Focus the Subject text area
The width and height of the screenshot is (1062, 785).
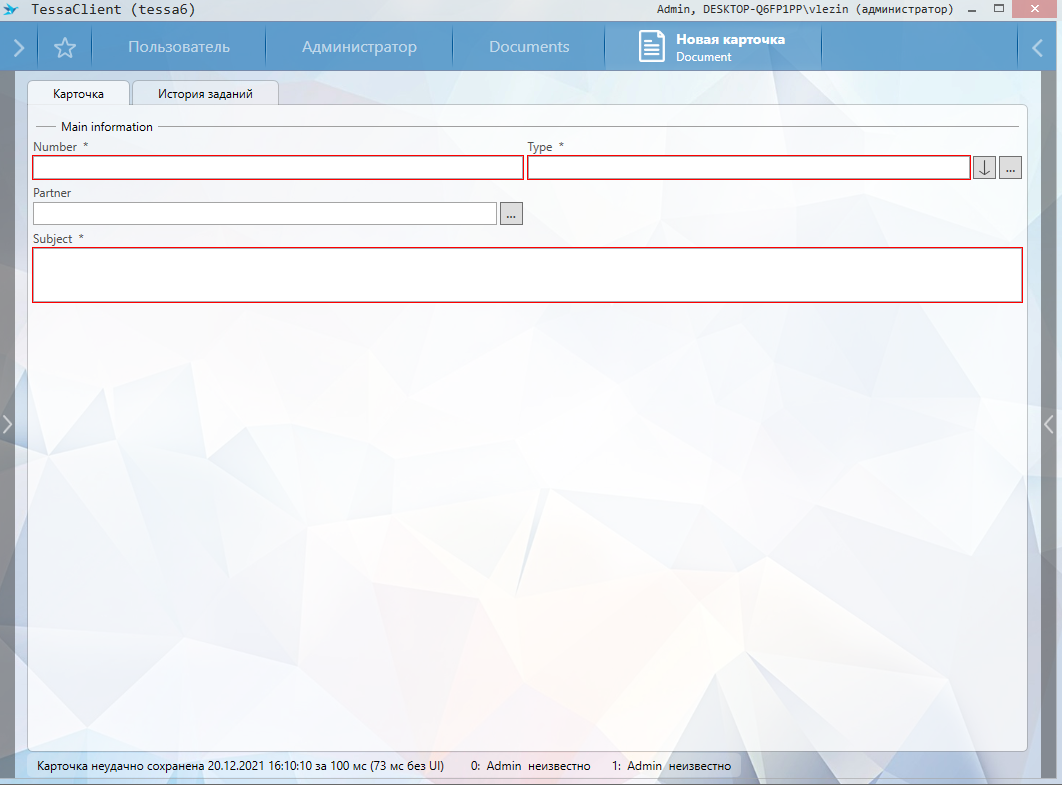pos(527,275)
